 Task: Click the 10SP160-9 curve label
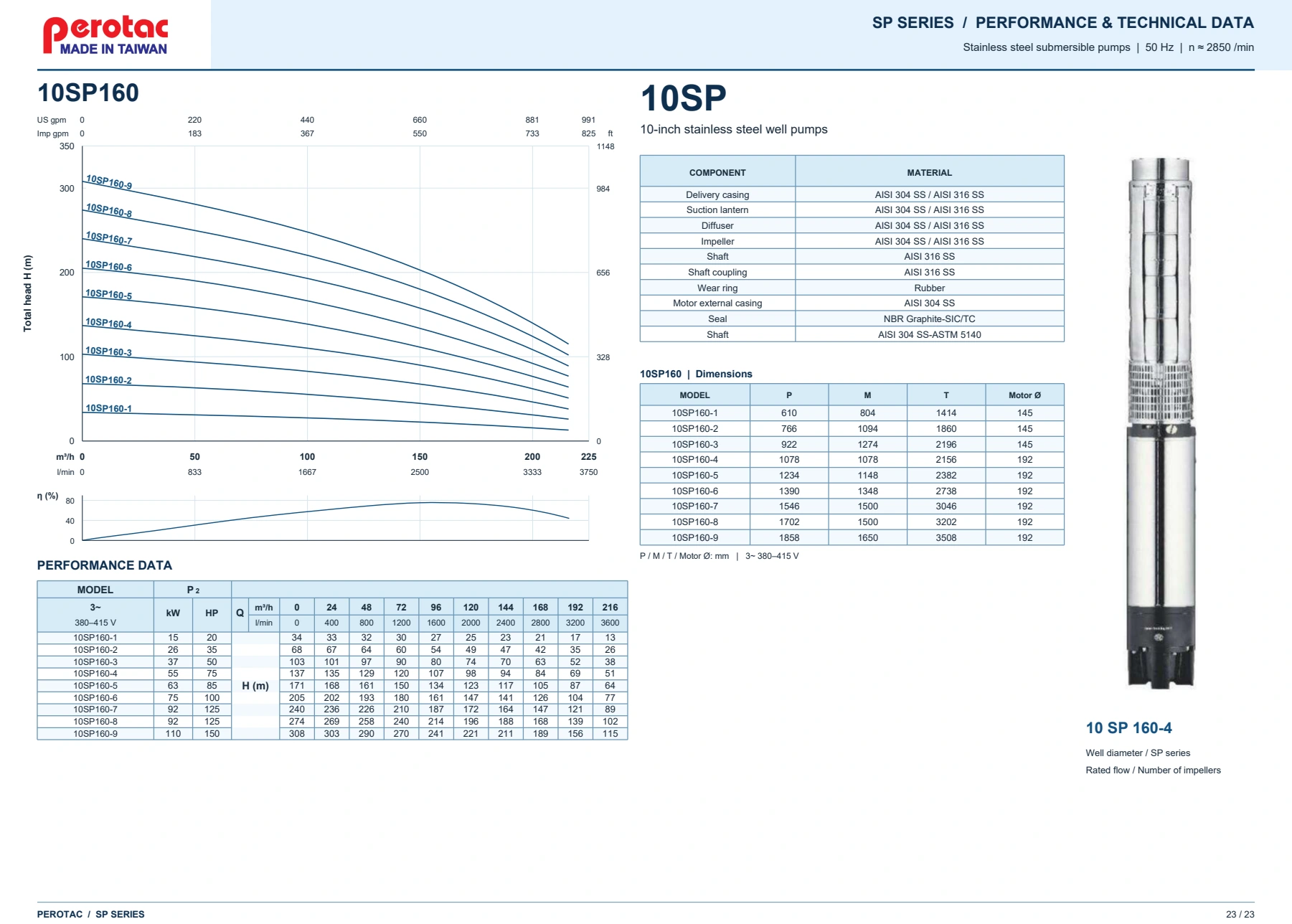(109, 182)
